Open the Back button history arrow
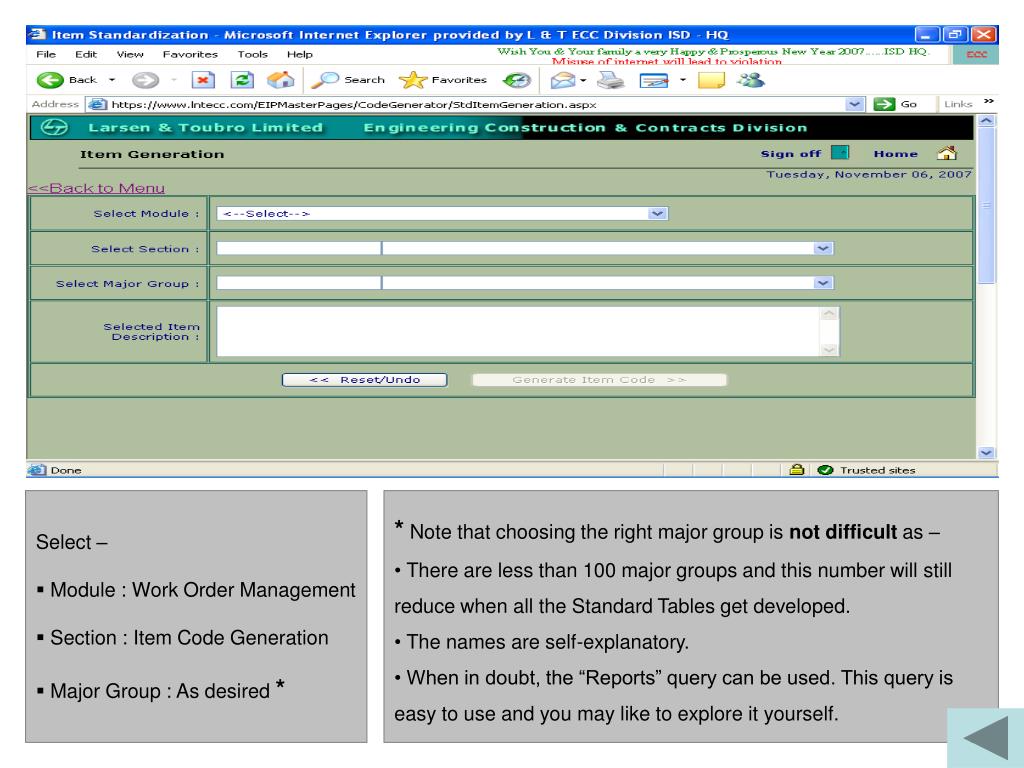Viewport: 1024px width, 768px height. point(112,80)
